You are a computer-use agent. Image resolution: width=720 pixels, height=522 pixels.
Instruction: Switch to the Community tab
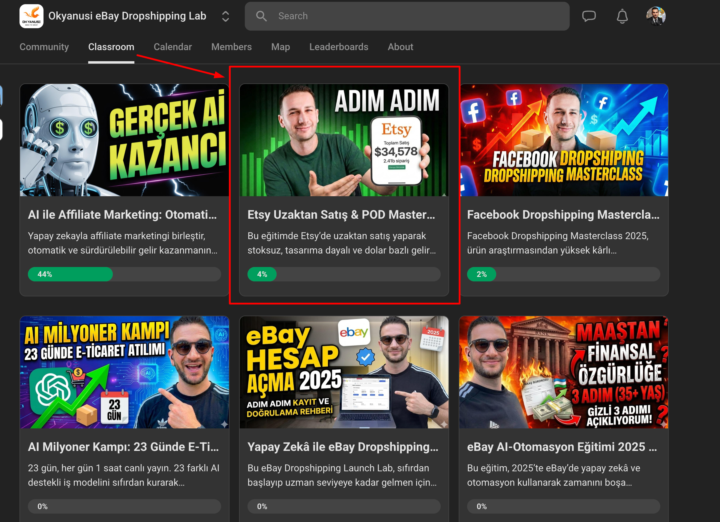(44, 47)
